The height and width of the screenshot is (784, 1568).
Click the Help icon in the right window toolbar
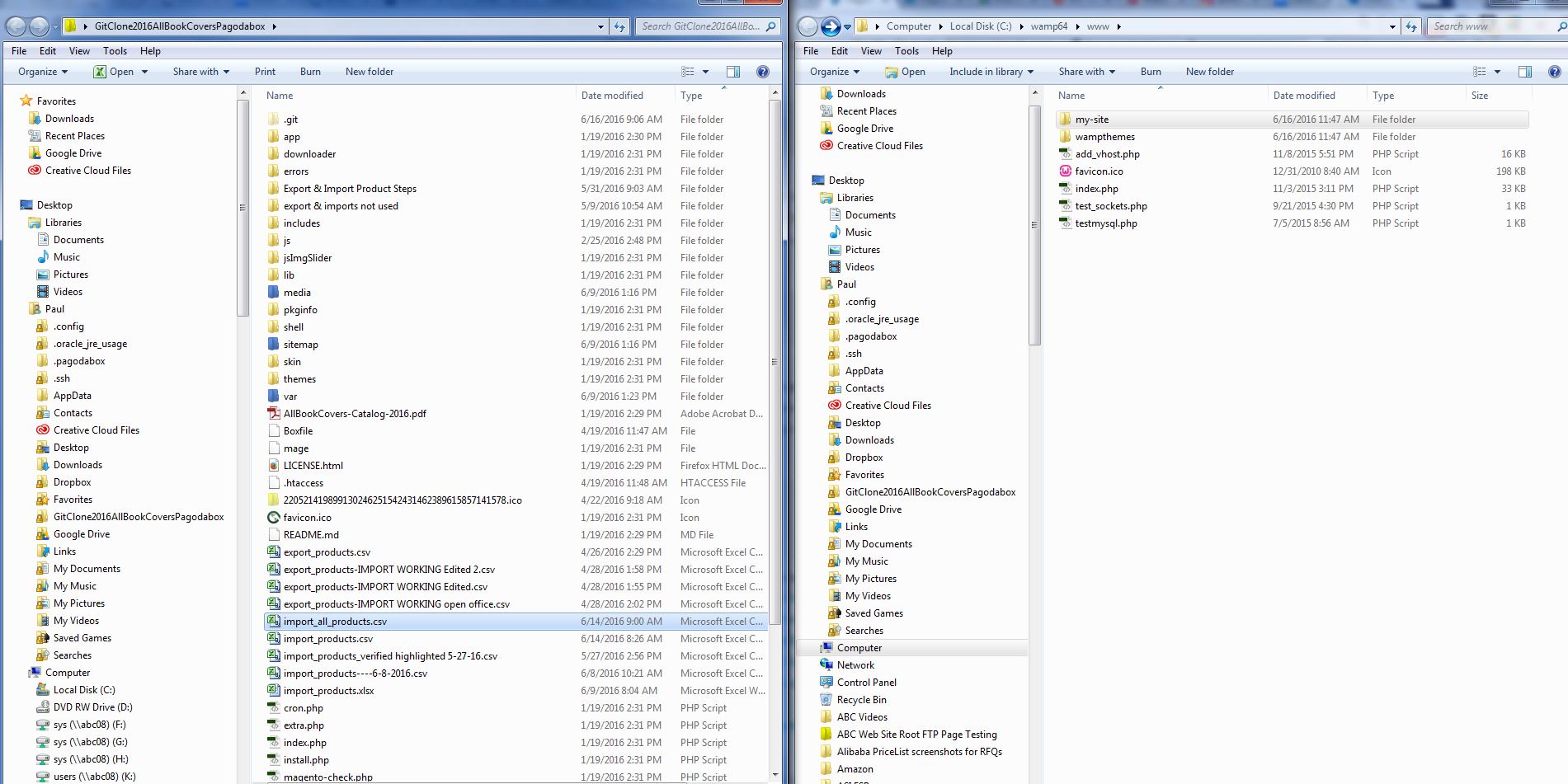[1555, 72]
